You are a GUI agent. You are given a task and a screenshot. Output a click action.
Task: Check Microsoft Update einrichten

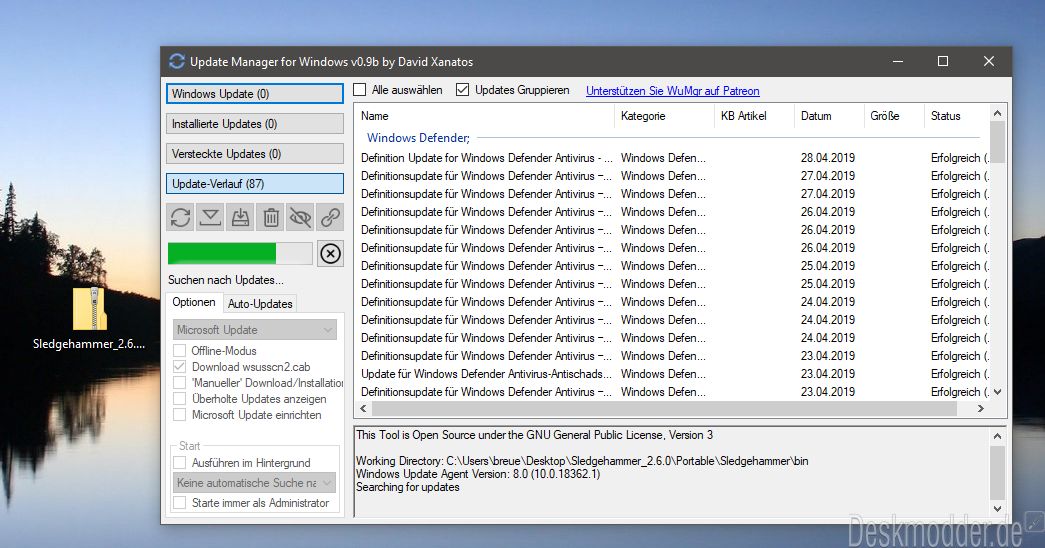click(x=179, y=415)
